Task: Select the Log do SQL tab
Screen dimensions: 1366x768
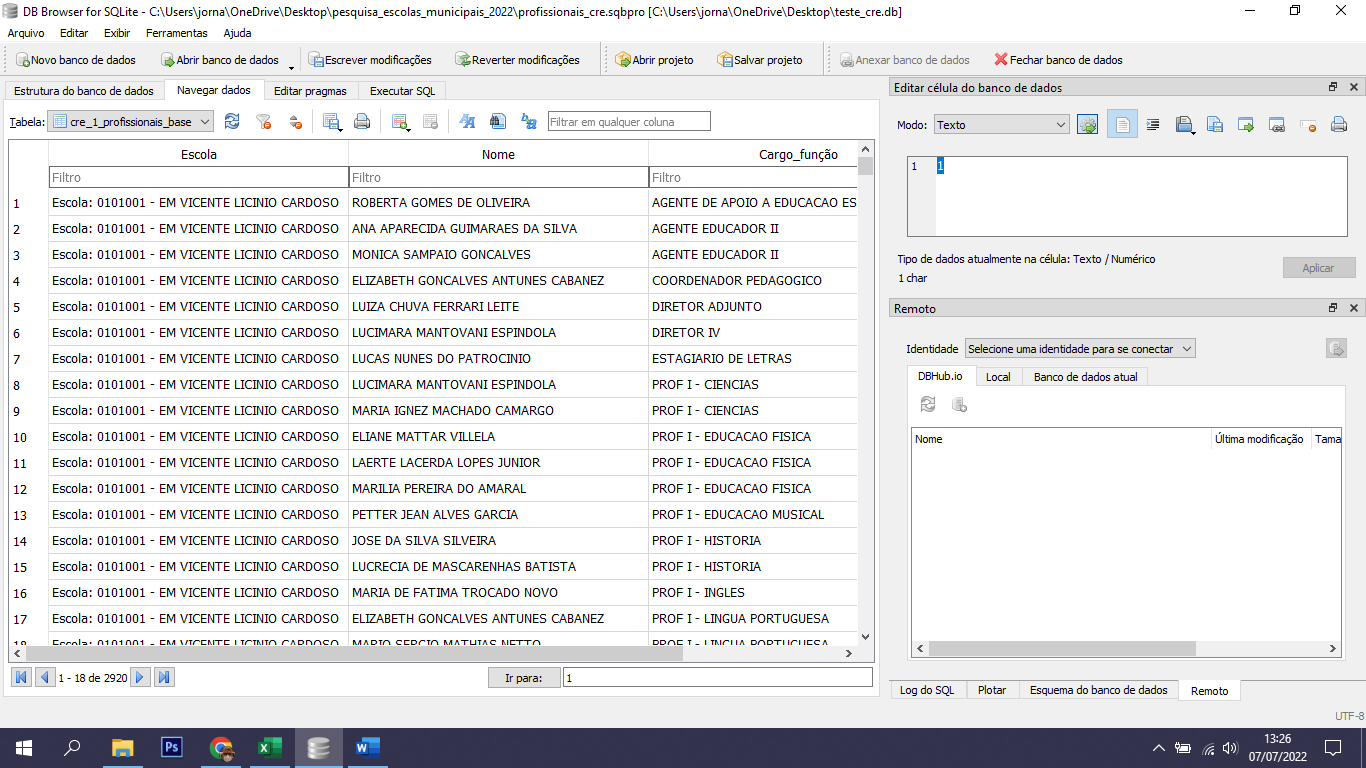Action: [x=927, y=690]
